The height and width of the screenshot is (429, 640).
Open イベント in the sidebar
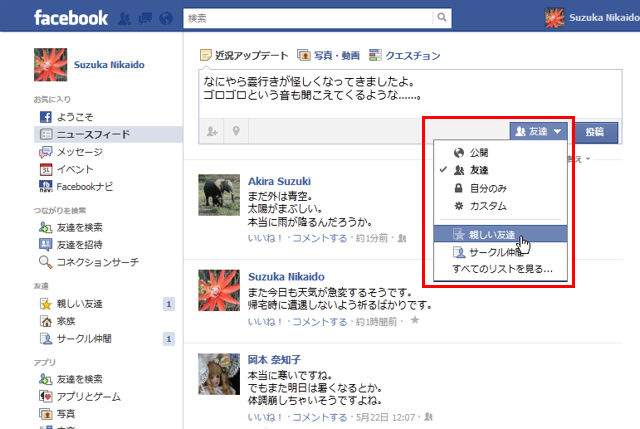coord(66,169)
